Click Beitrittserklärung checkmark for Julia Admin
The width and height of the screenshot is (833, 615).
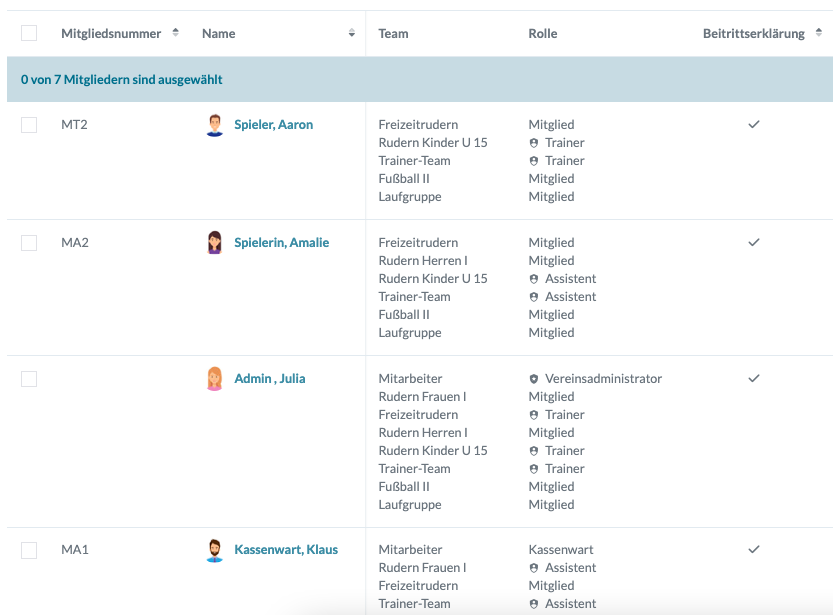(754, 379)
